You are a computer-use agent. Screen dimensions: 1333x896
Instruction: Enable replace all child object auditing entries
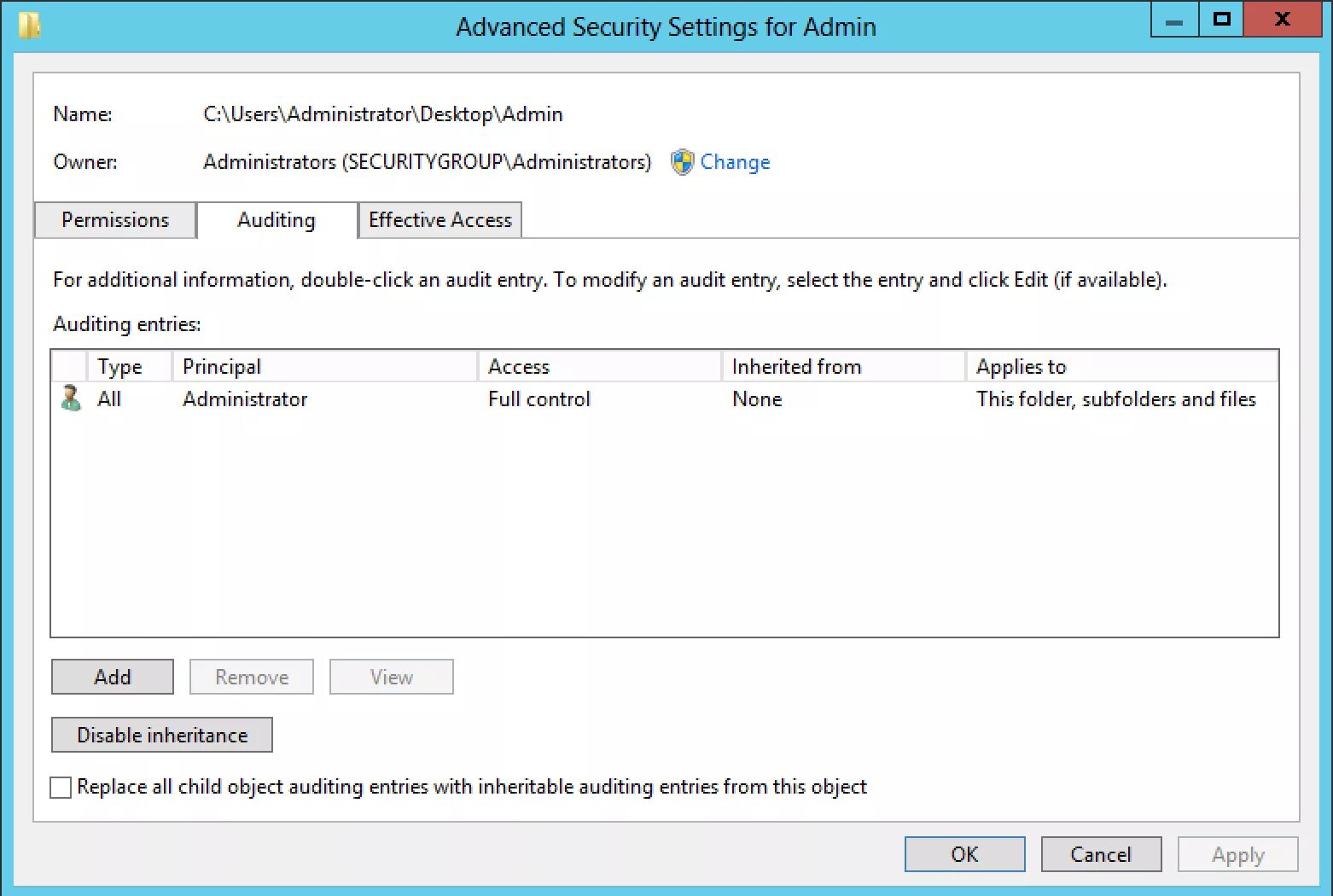(x=60, y=787)
